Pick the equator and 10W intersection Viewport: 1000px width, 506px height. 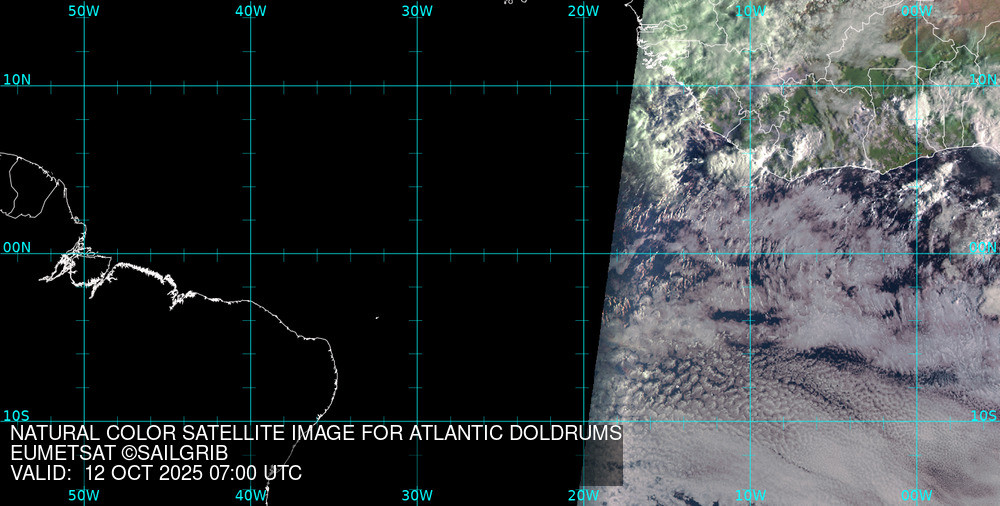751,253
